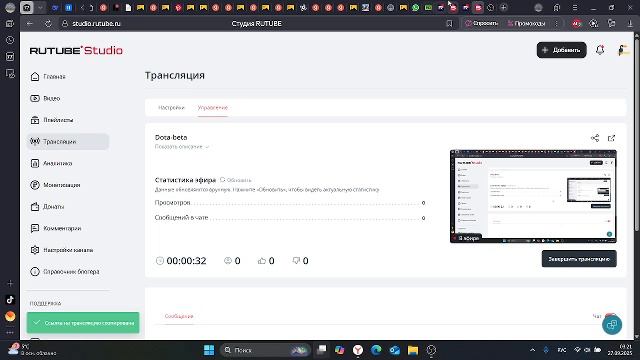Open the browser hamburger menu

click(575, 7)
